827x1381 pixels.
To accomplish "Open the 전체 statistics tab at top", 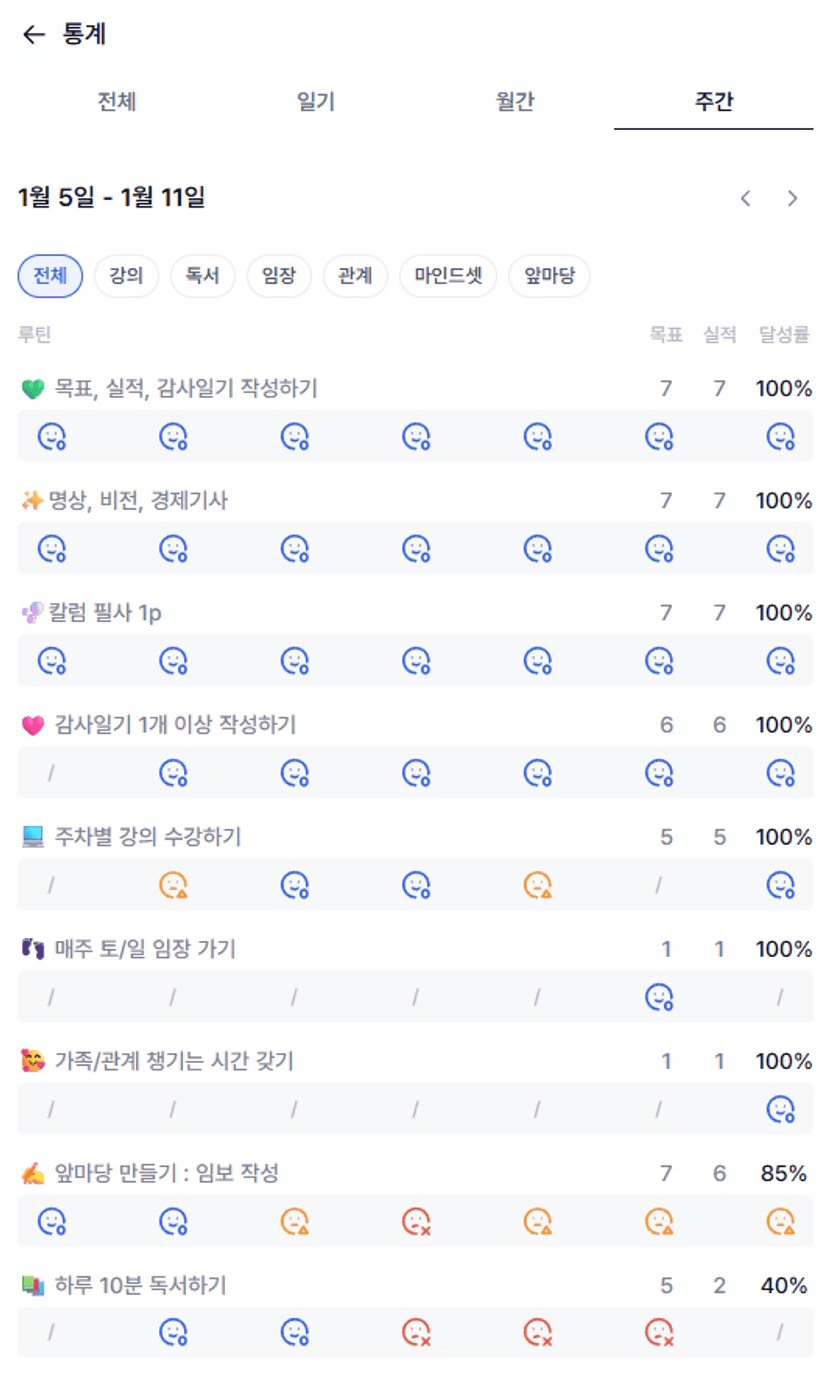I will [x=117, y=102].
